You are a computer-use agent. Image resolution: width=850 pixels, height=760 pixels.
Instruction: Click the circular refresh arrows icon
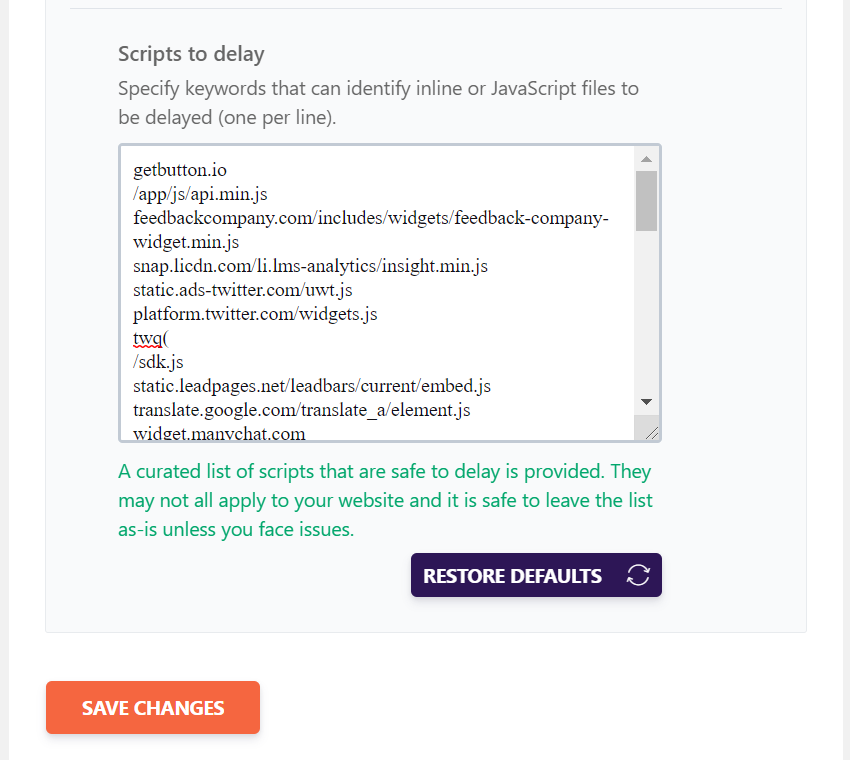pyautogui.click(x=638, y=575)
